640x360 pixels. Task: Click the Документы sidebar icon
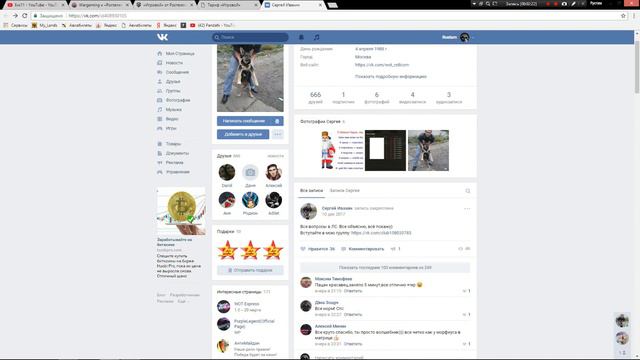click(x=160, y=153)
